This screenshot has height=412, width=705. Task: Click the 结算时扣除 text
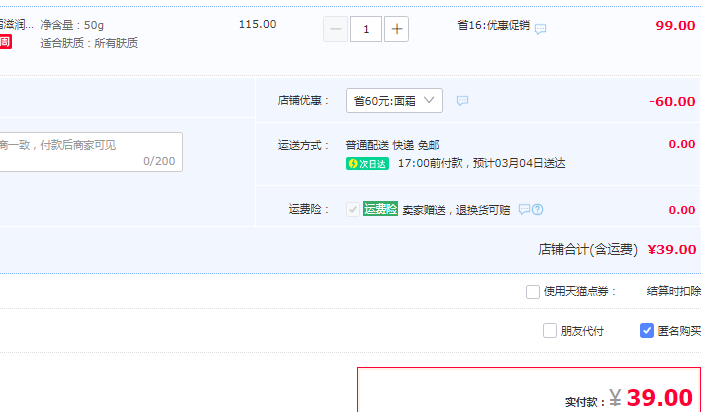[674, 291]
